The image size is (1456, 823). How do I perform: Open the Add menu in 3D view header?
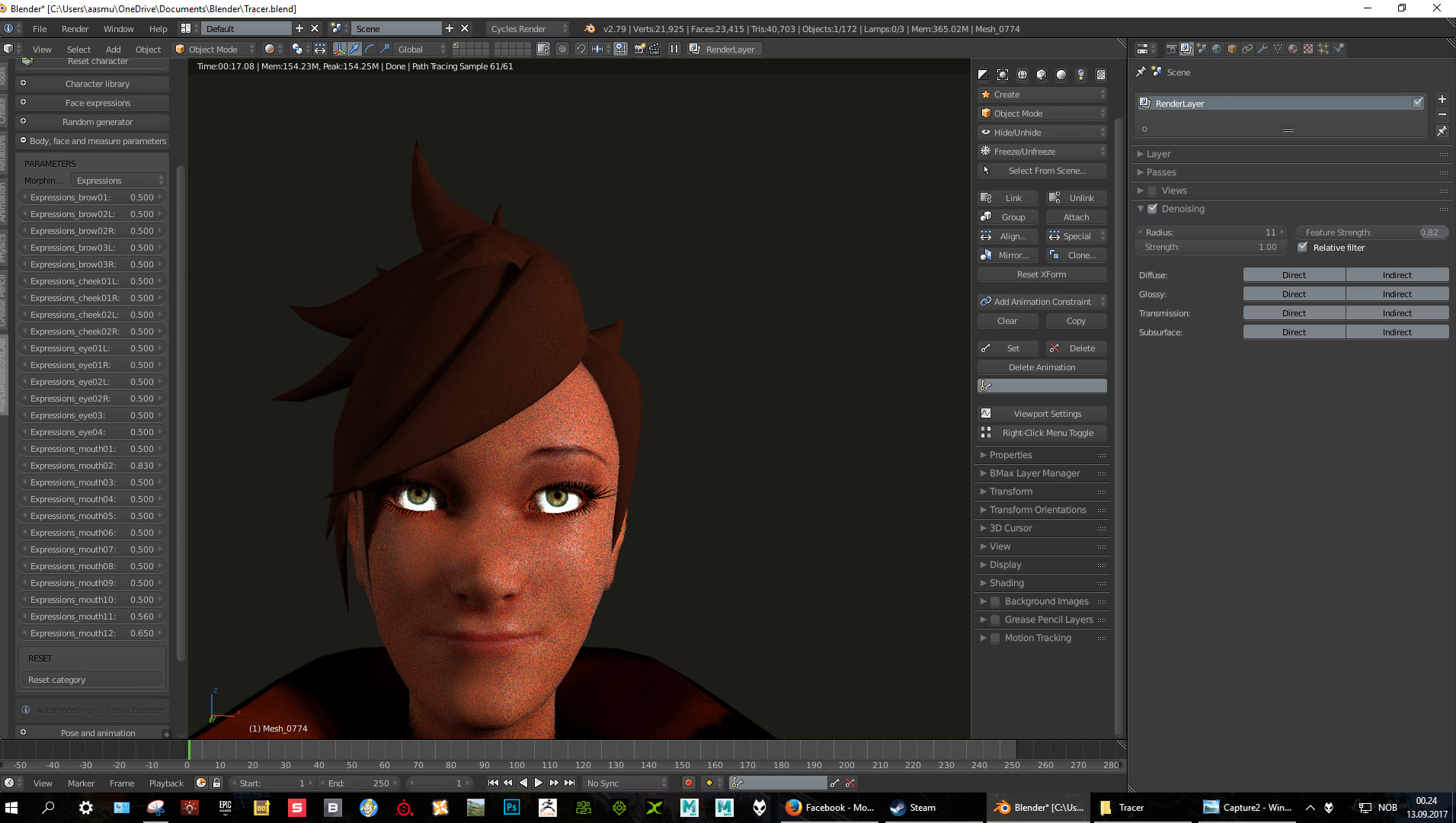(113, 49)
